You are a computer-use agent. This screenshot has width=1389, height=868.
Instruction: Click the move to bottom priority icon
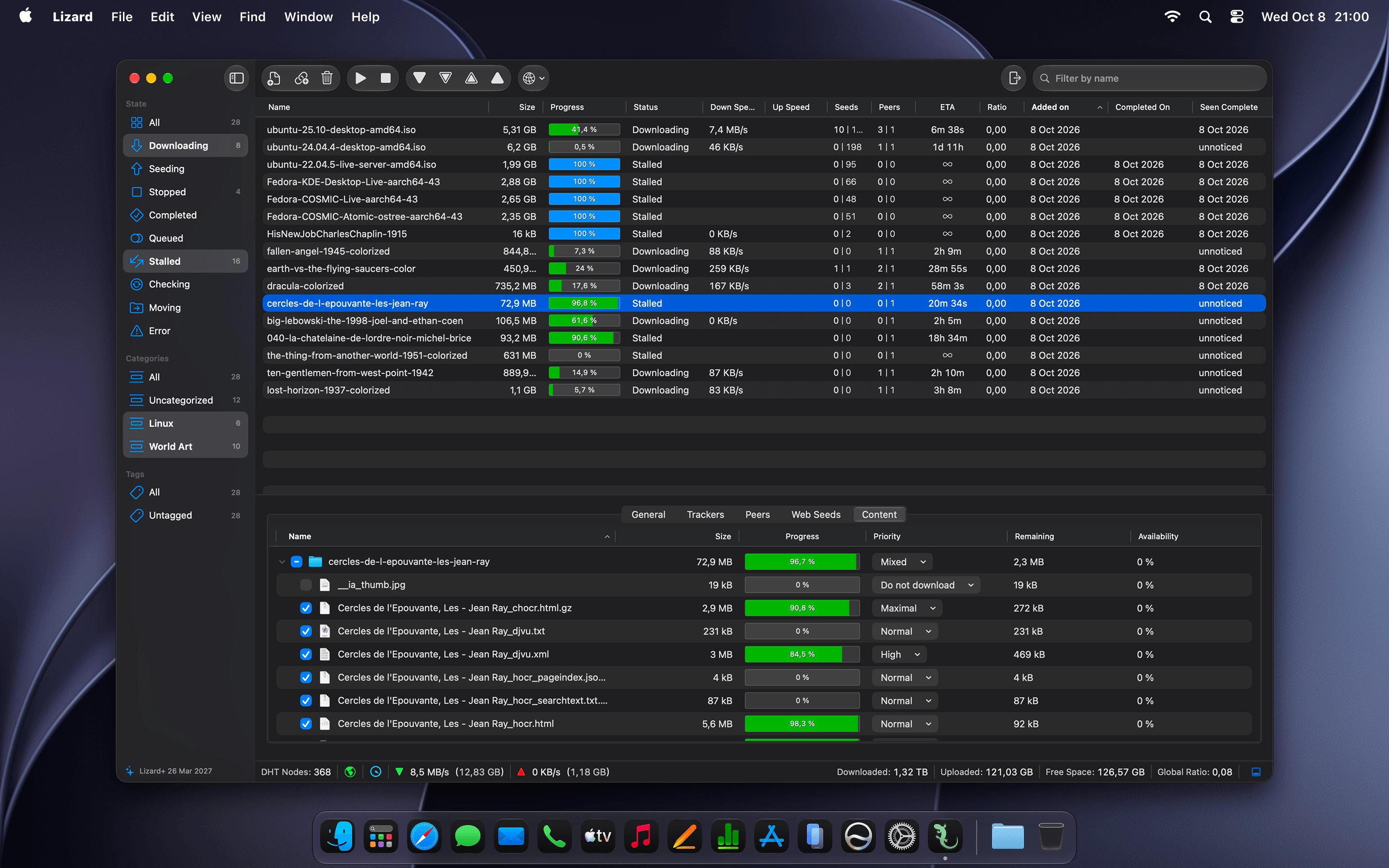[420, 78]
